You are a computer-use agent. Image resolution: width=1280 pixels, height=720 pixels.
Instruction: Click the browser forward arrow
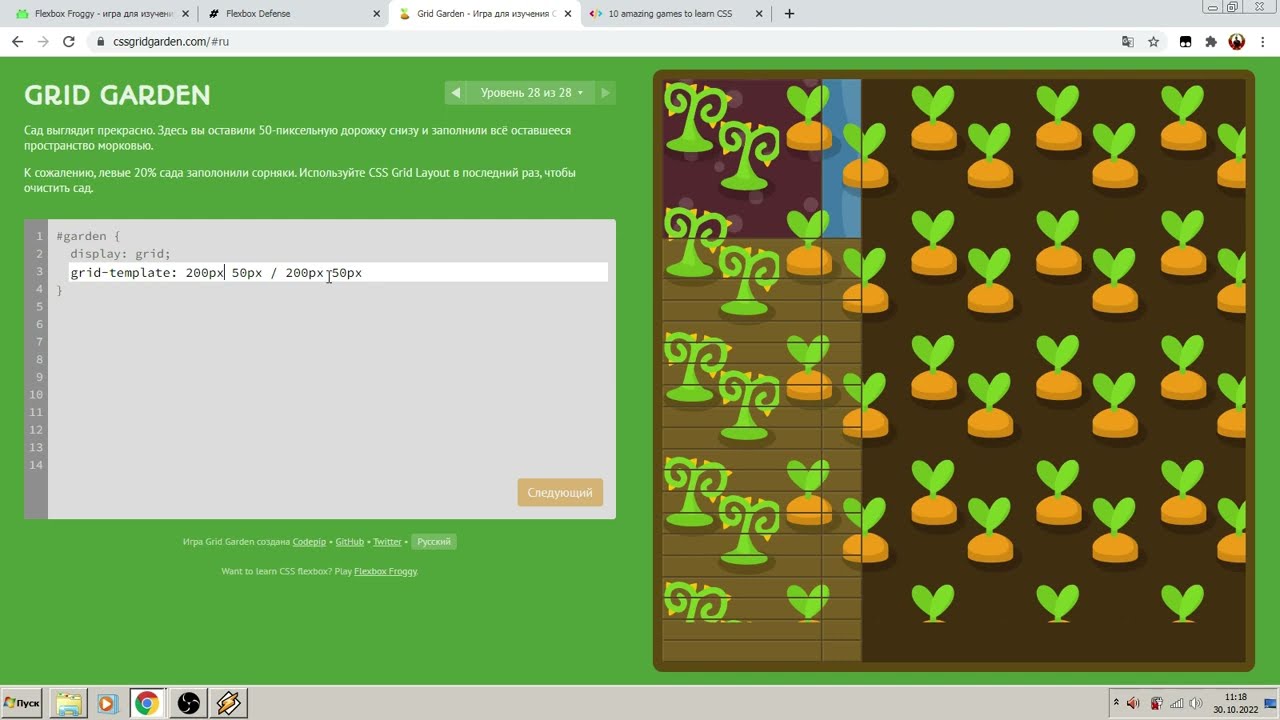pos(43,42)
